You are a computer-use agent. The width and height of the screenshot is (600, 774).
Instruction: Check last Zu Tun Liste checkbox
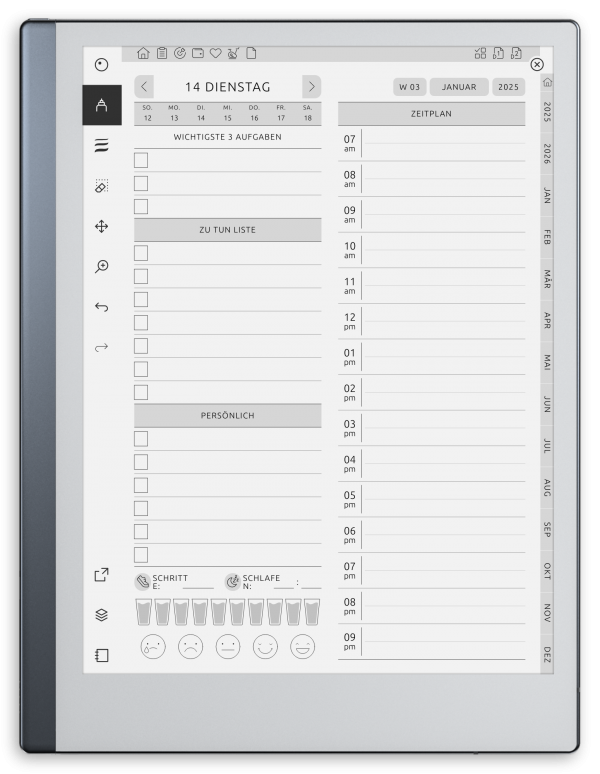point(141,392)
